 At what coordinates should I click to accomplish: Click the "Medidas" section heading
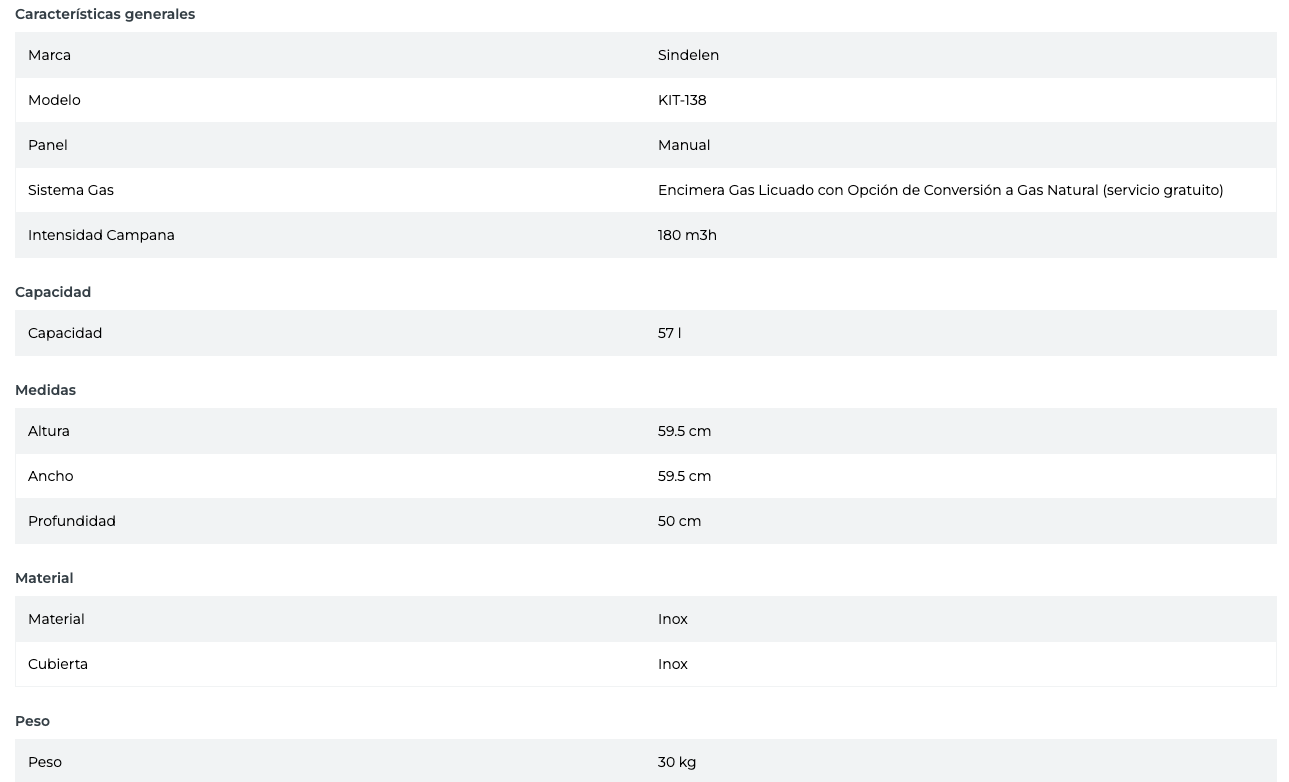coord(45,390)
